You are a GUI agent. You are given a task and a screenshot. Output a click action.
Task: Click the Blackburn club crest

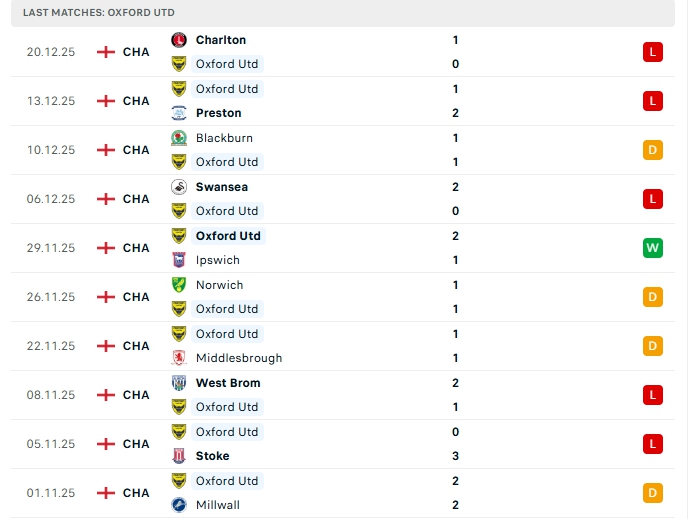click(x=179, y=138)
